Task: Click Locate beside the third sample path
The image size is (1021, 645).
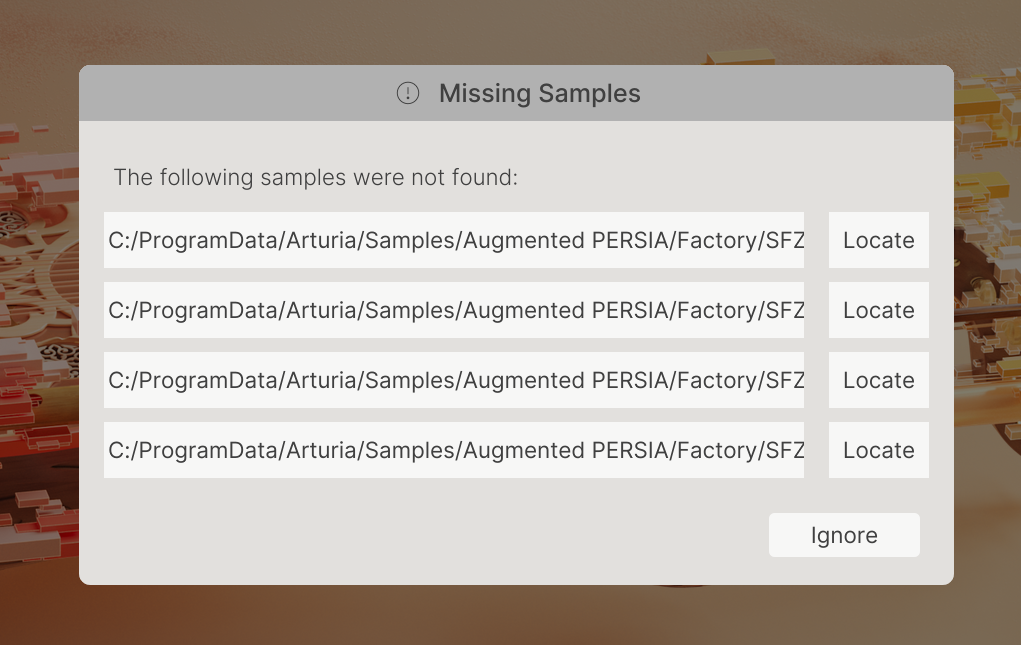Action: 878,380
